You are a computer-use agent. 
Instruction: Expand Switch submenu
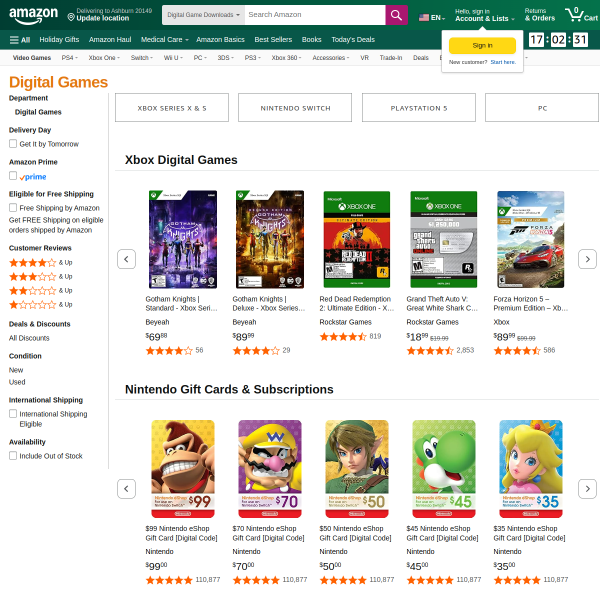(142, 58)
